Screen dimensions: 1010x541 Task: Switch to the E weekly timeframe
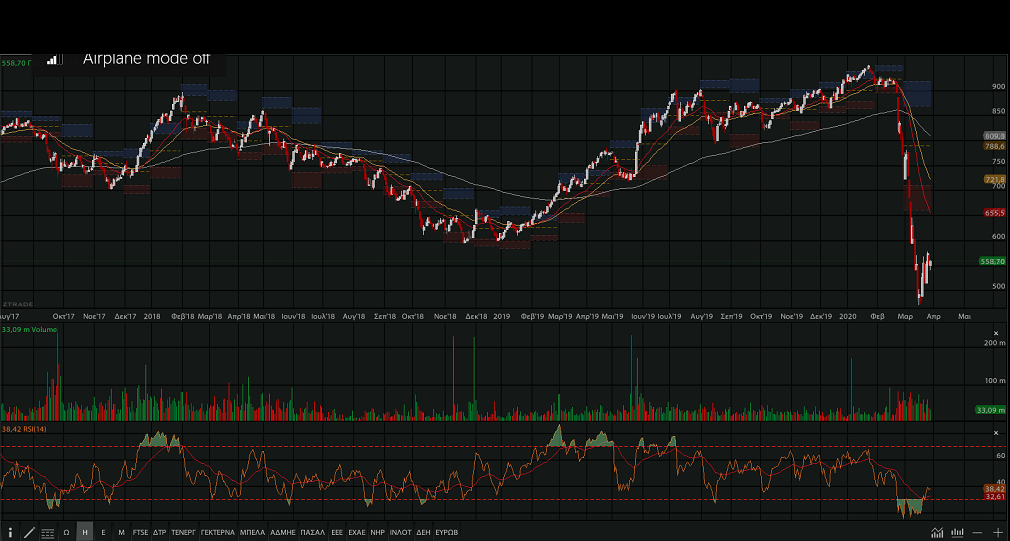tap(103, 532)
